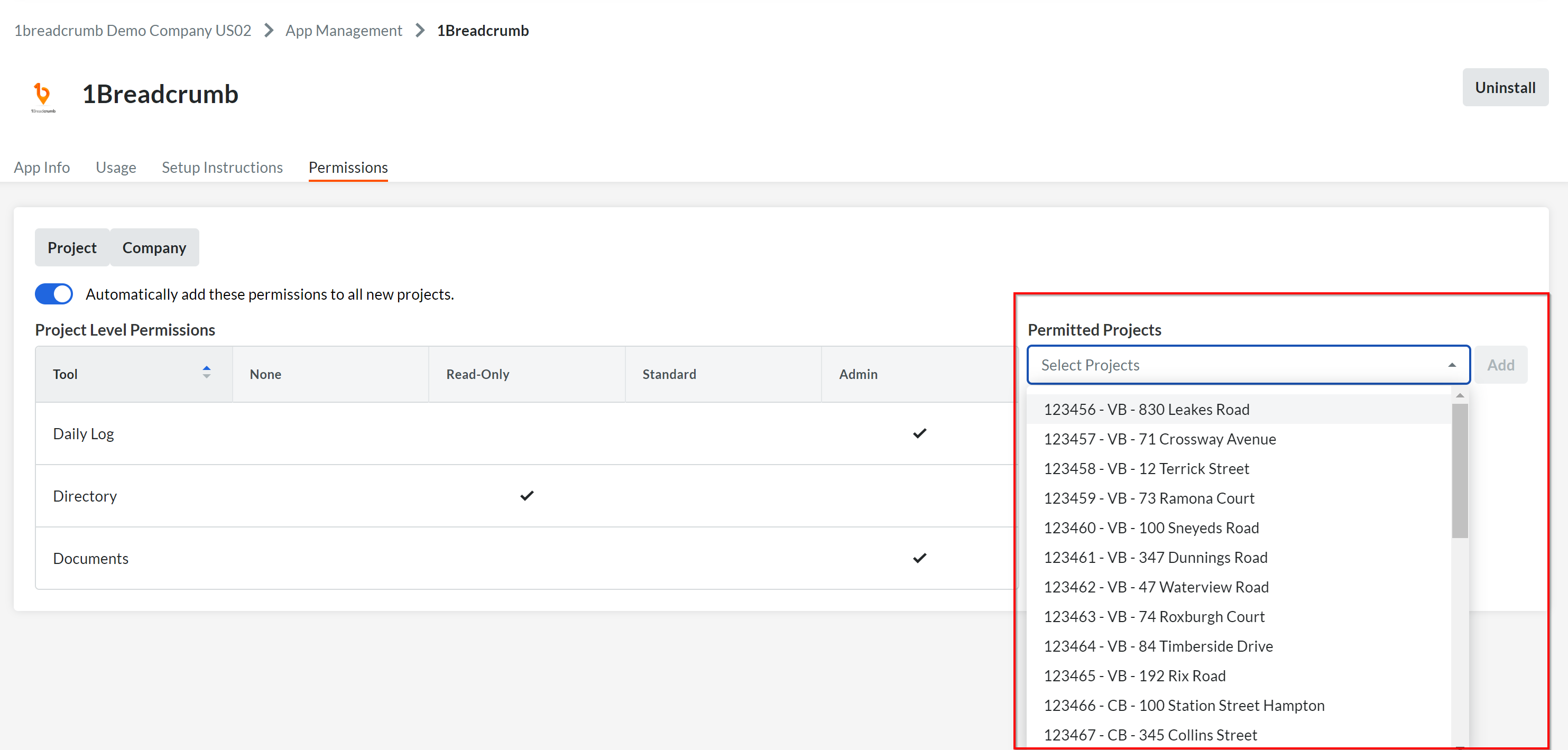Pick 123466 - CB - 100 Station Street Hampton

click(x=1239, y=706)
